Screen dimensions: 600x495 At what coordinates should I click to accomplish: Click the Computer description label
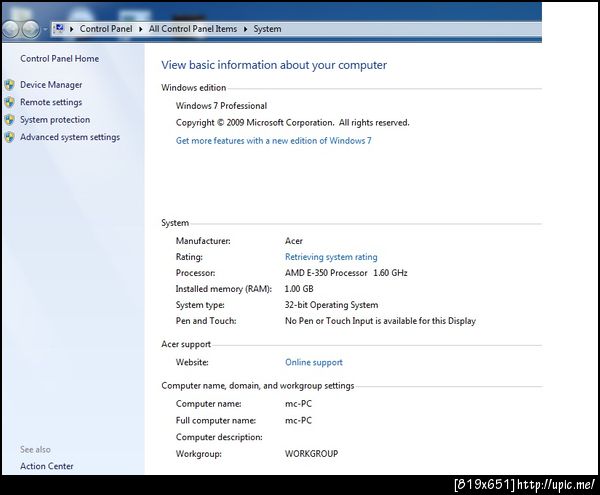pyautogui.click(x=219, y=437)
